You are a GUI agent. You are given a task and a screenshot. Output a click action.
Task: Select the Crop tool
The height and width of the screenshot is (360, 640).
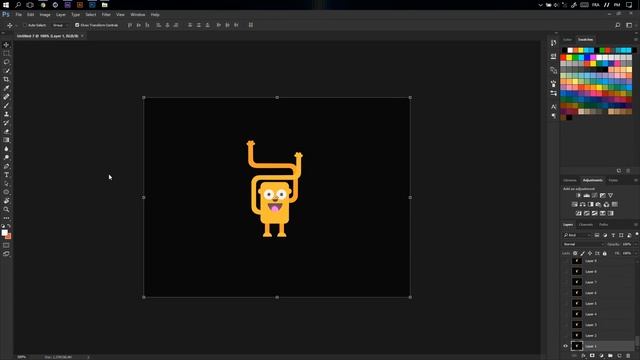coord(6,79)
